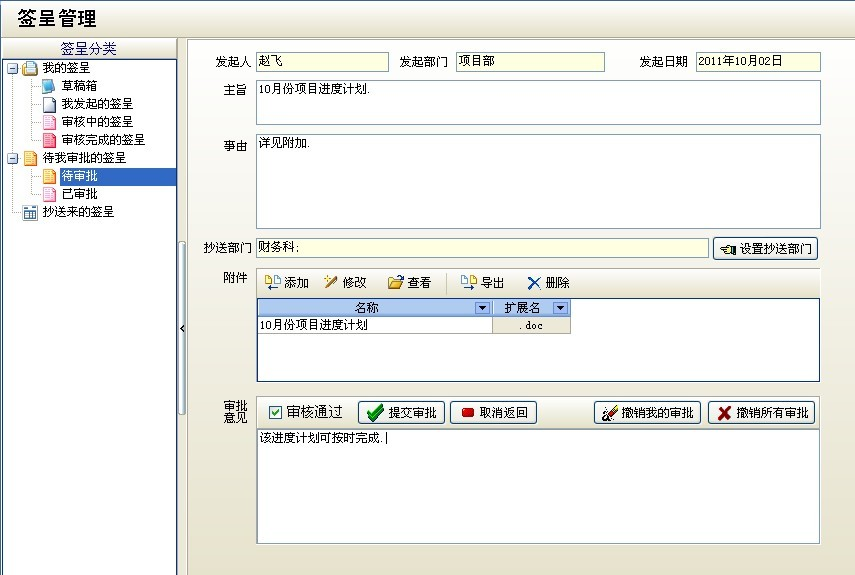Click the 提交审批 button
This screenshot has height=575, width=855.
(x=401, y=413)
